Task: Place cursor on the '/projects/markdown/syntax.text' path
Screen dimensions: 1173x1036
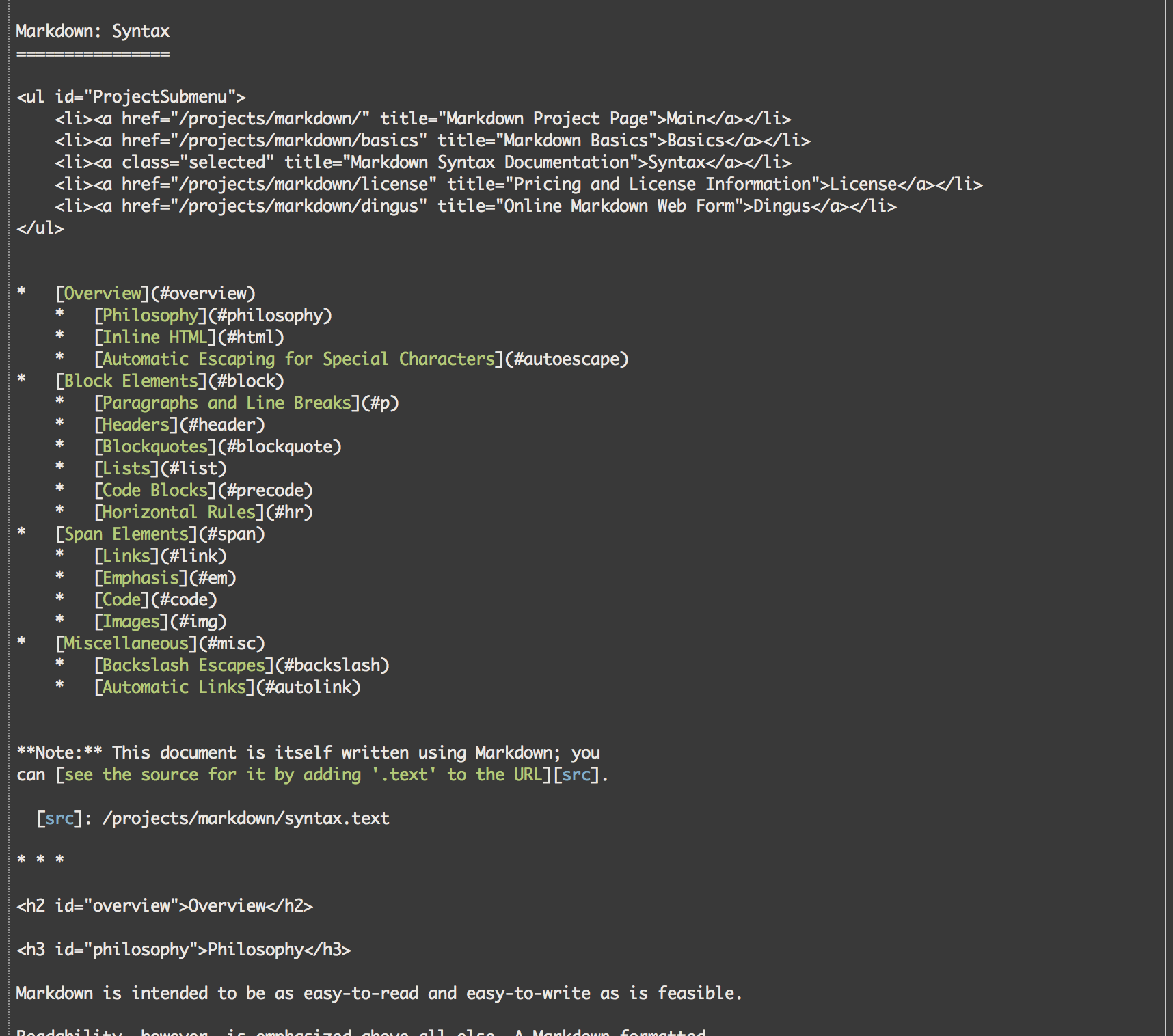Action: pyautogui.click(x=245, y=819)
